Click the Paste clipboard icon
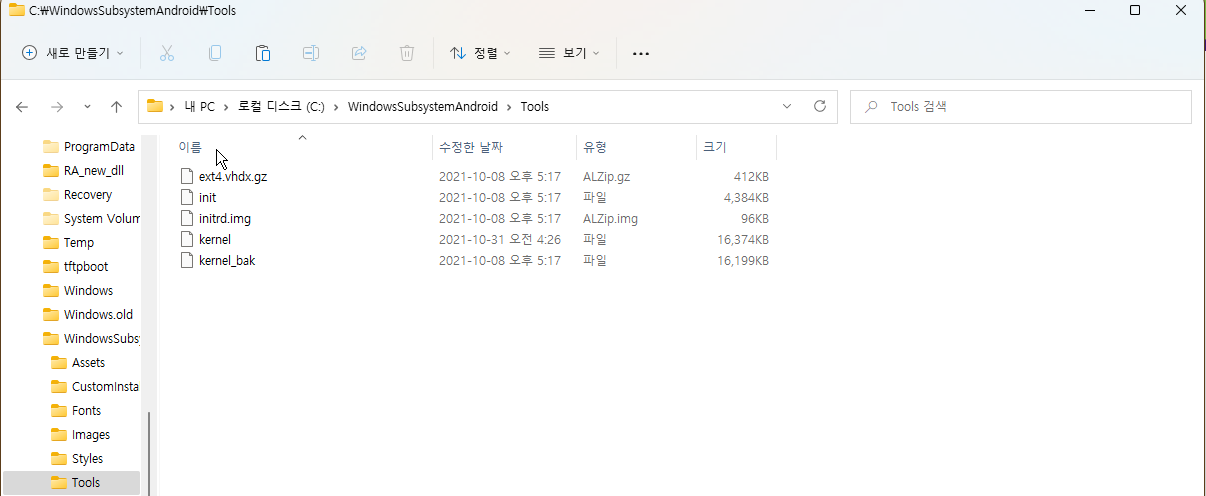This screenshot has width=1206, height=496. tap(263, 53)
